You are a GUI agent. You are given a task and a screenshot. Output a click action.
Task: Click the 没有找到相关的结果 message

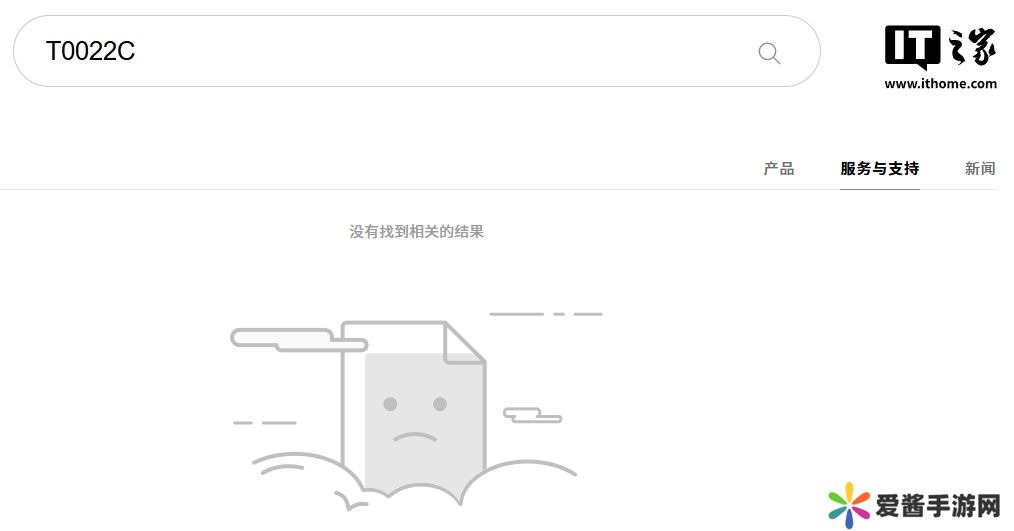[416, 232]
